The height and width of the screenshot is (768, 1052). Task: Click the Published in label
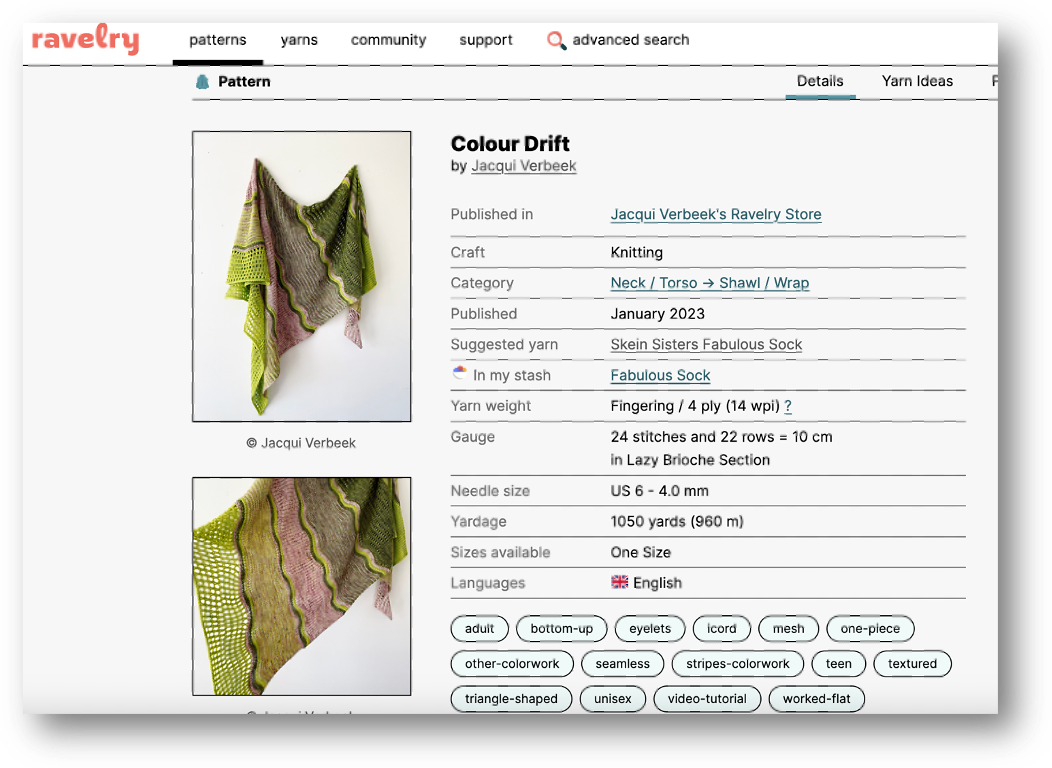click(492, 214)
